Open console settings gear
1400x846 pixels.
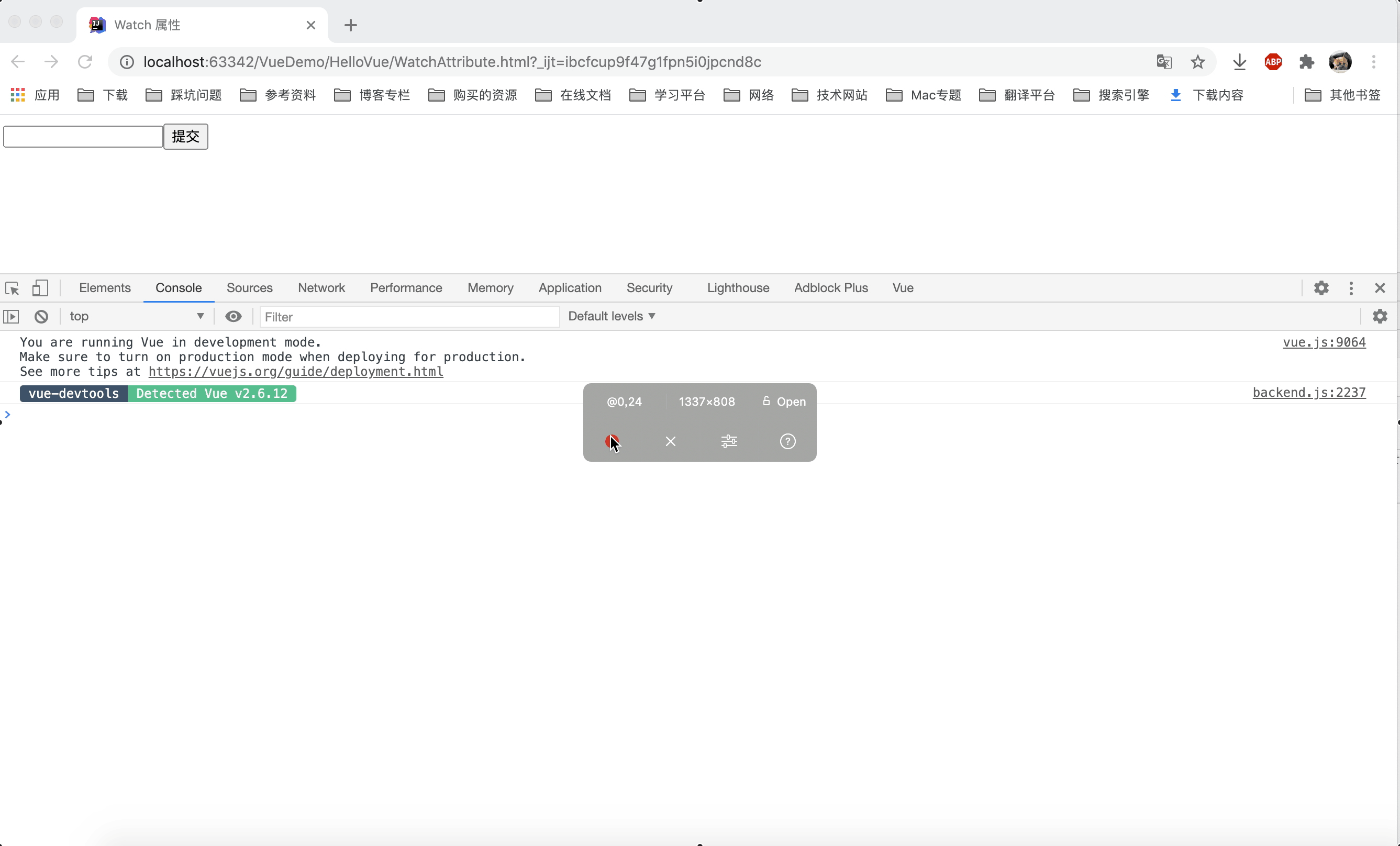1380,317
